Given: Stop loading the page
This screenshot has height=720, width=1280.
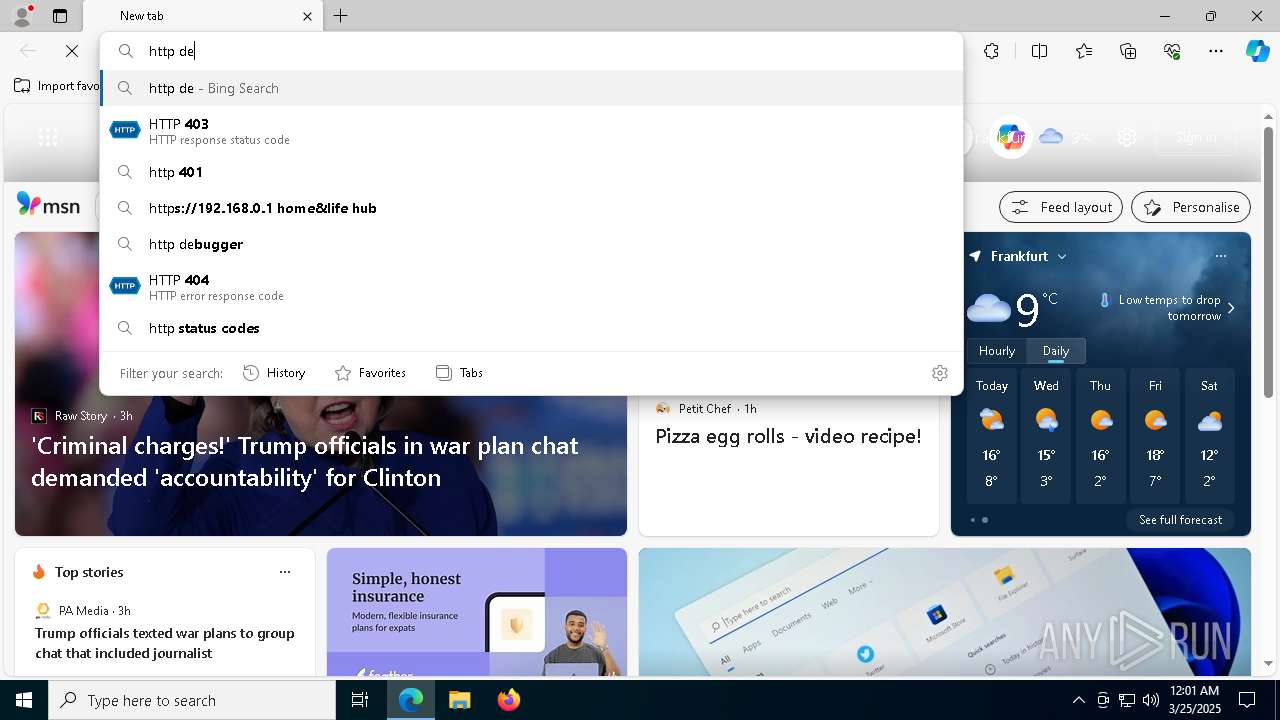Looking at the screenshot, I should click(72, 51).
